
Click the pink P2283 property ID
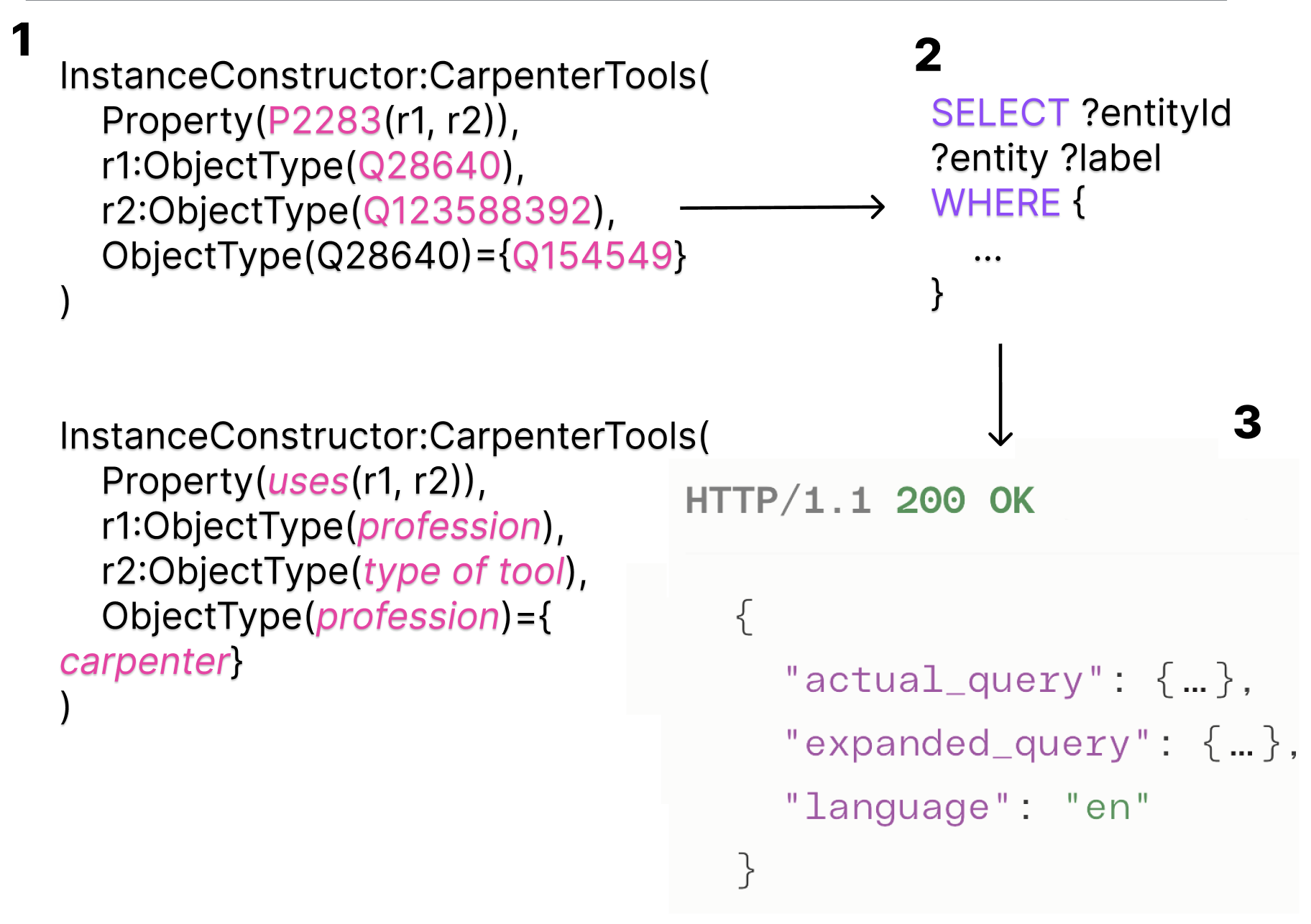(324, 121)
